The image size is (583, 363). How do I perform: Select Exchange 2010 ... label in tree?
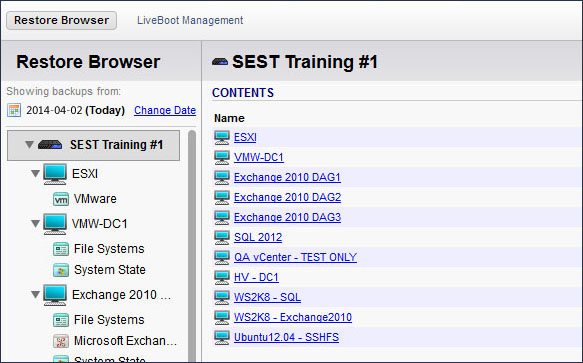point(122,295)
